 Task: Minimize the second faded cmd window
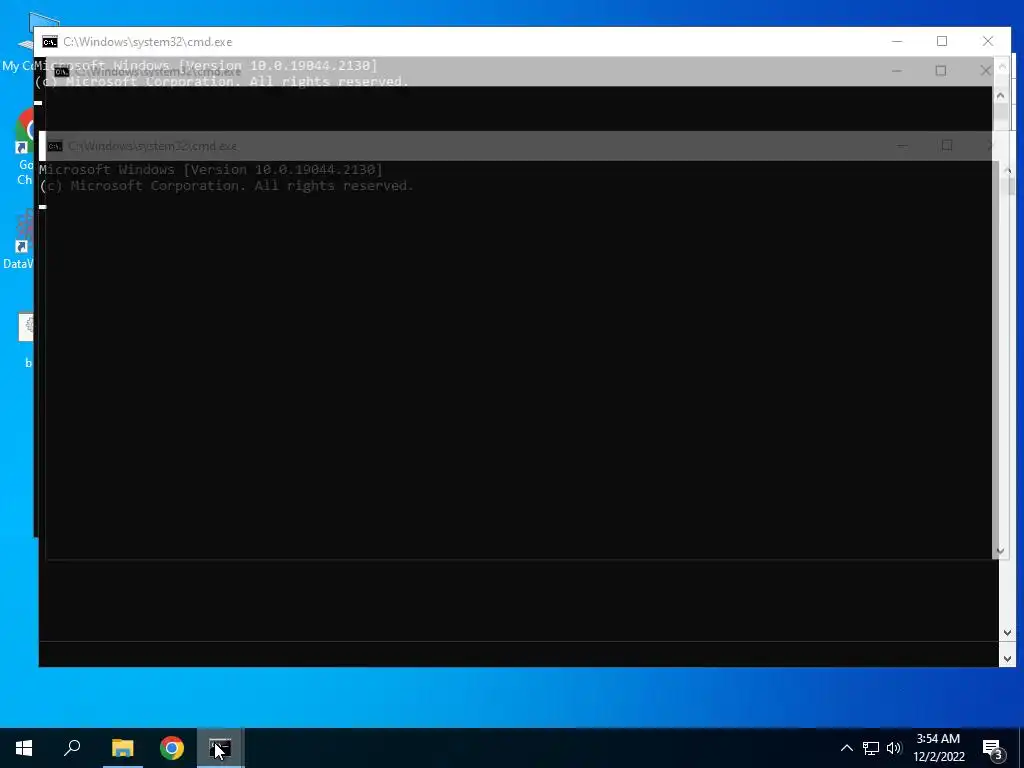(897, 71)
